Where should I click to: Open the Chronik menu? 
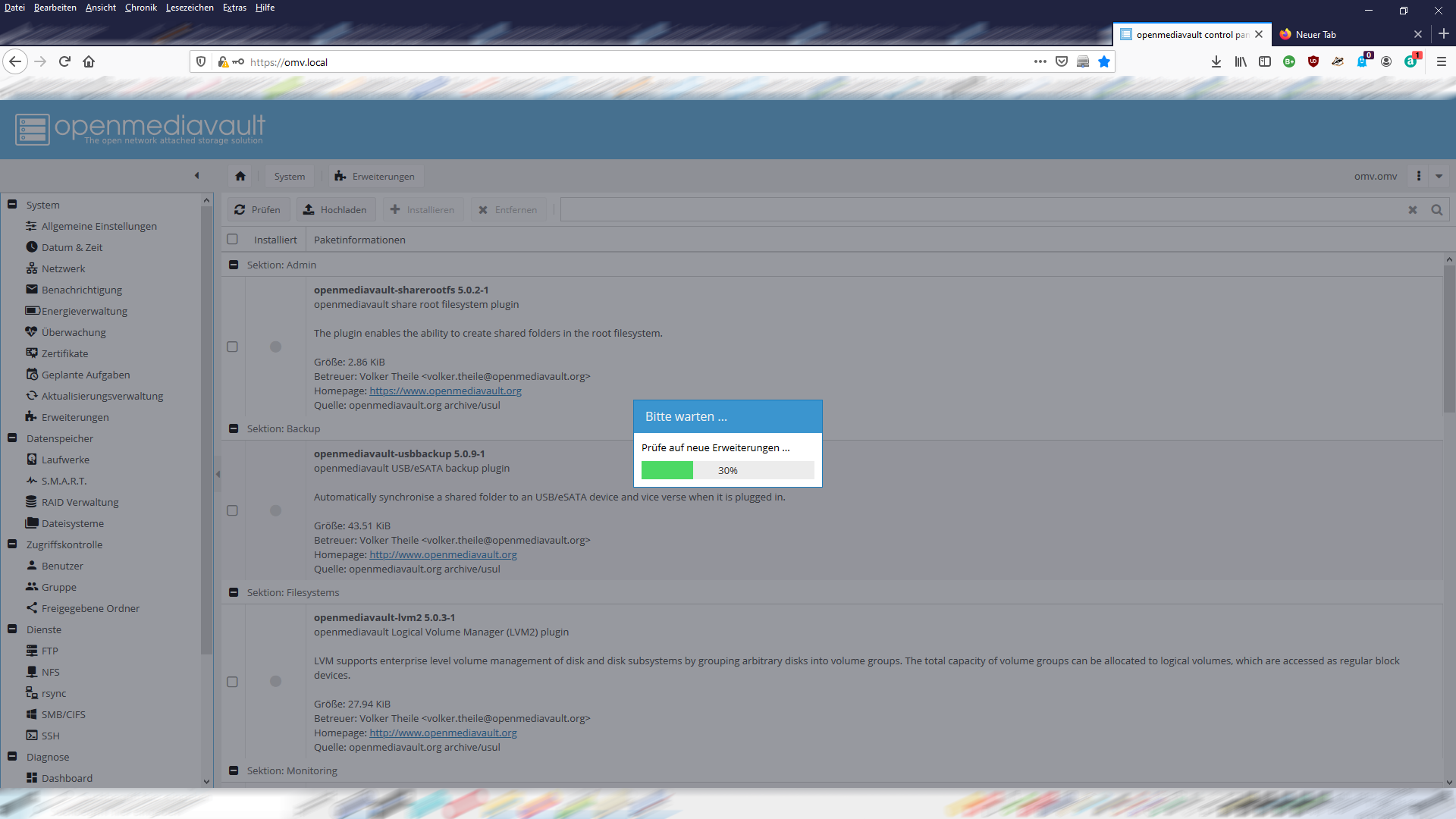pos(141,8)
